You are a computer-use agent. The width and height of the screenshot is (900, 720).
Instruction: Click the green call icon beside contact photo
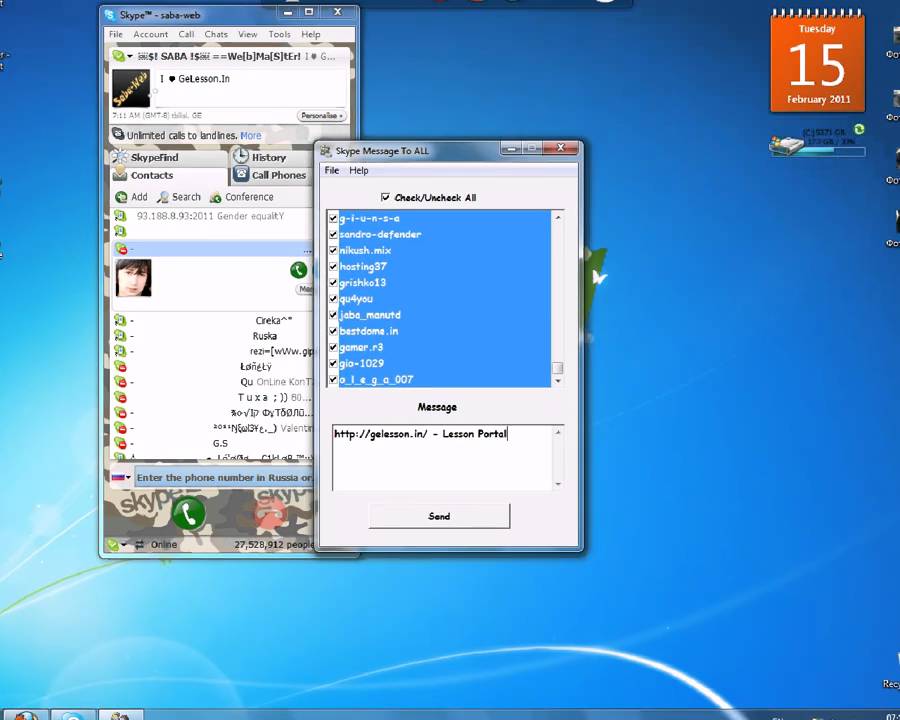(x=298, y=270)
